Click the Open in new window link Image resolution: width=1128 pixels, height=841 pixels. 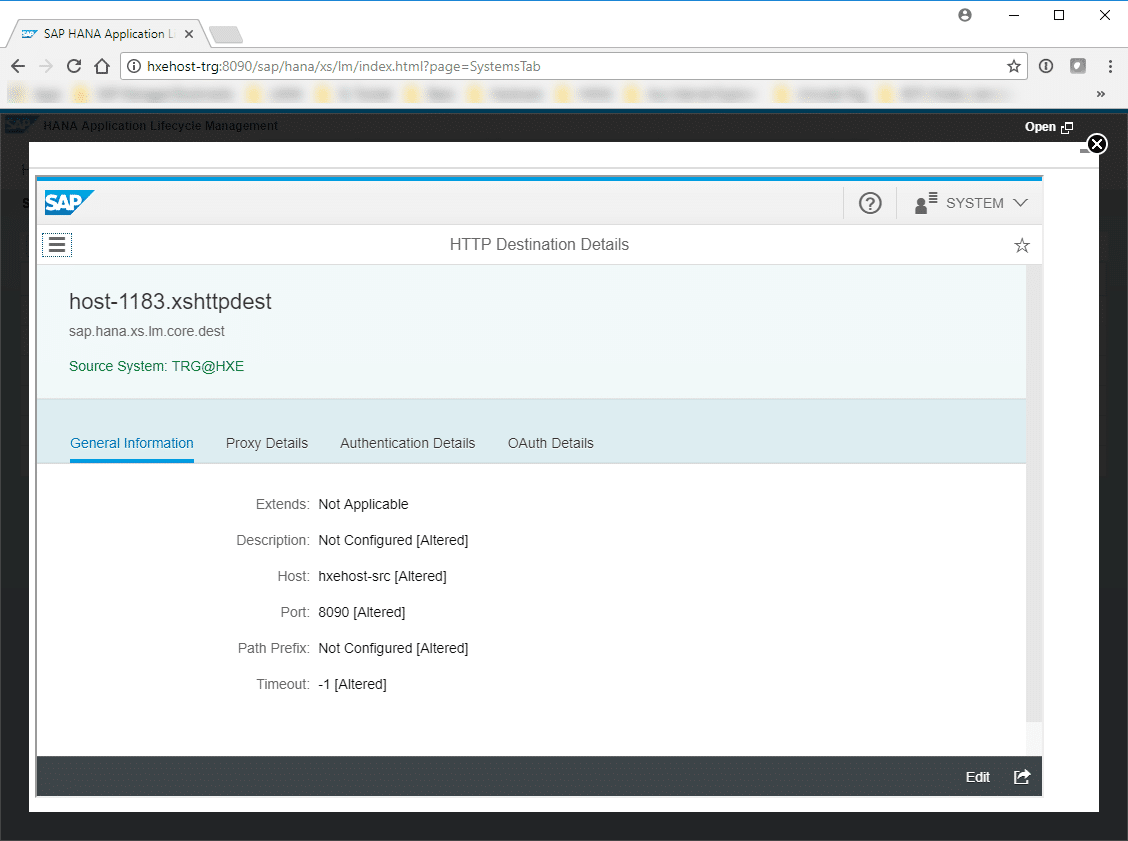pos(1048,127)
